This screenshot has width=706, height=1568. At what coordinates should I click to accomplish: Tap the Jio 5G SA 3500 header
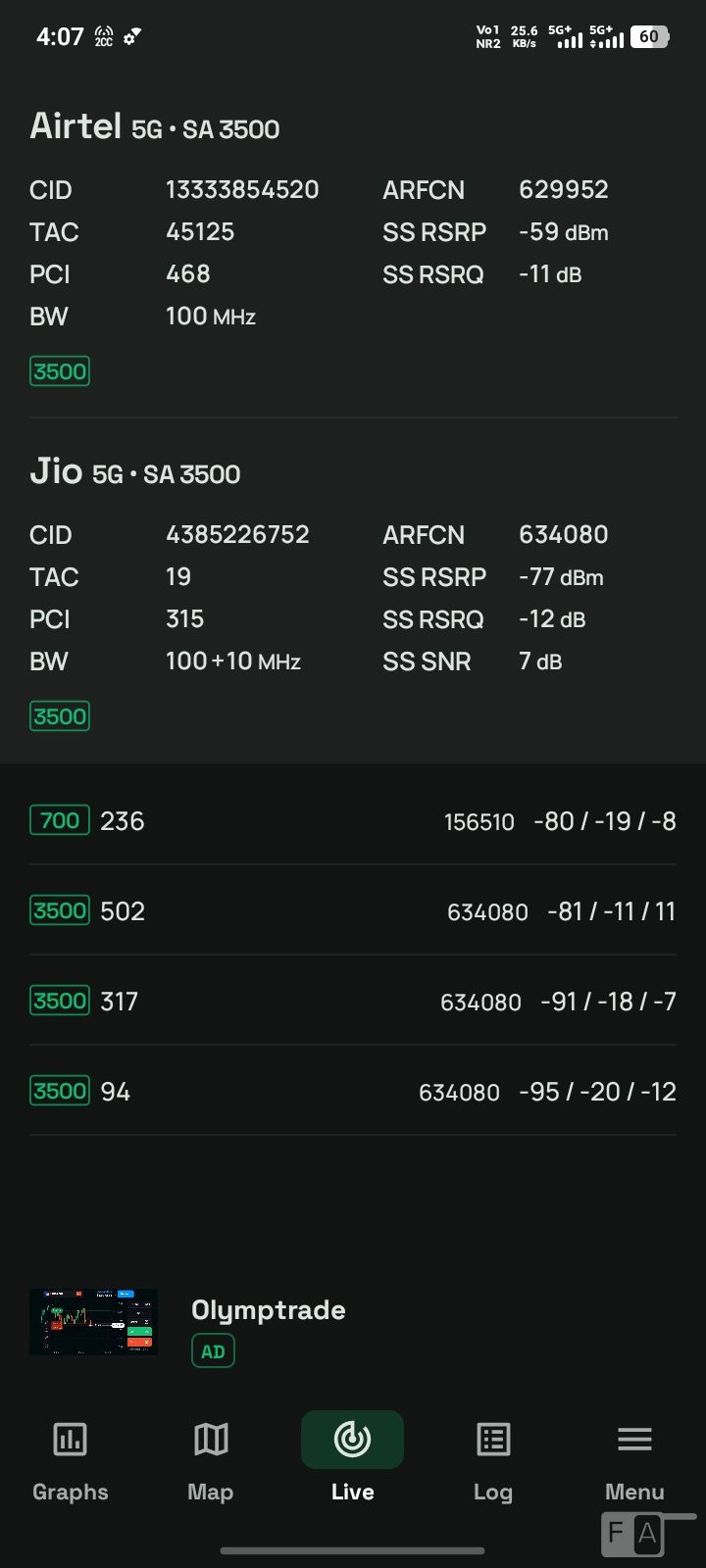pos(135,472)
